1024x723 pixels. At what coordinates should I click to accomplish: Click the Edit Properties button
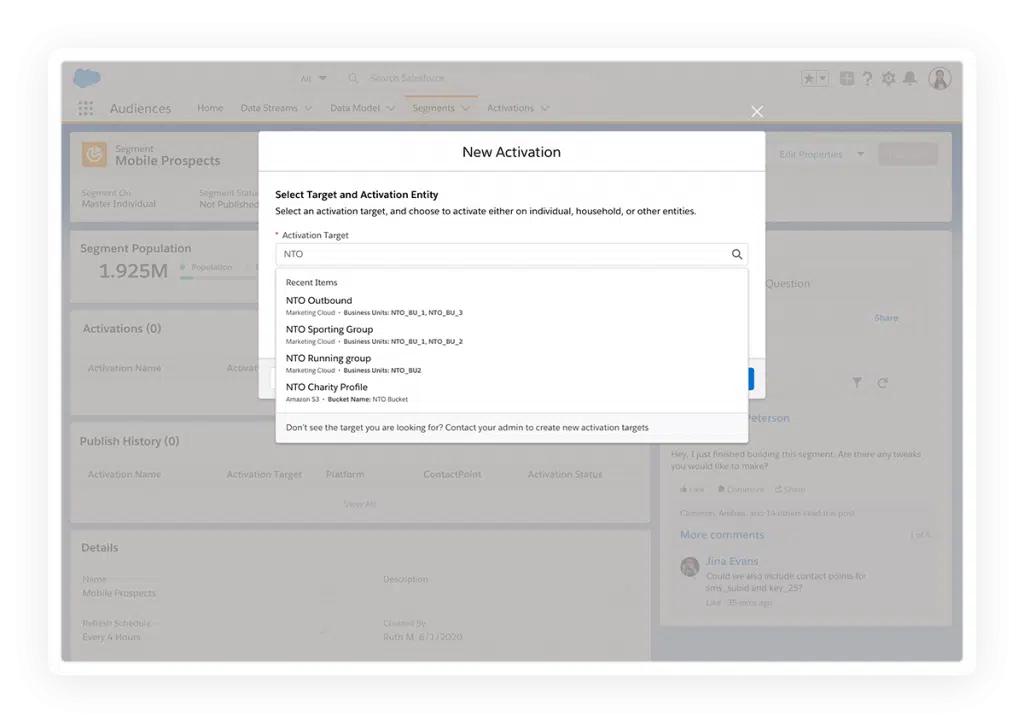[x=810, y=155]
